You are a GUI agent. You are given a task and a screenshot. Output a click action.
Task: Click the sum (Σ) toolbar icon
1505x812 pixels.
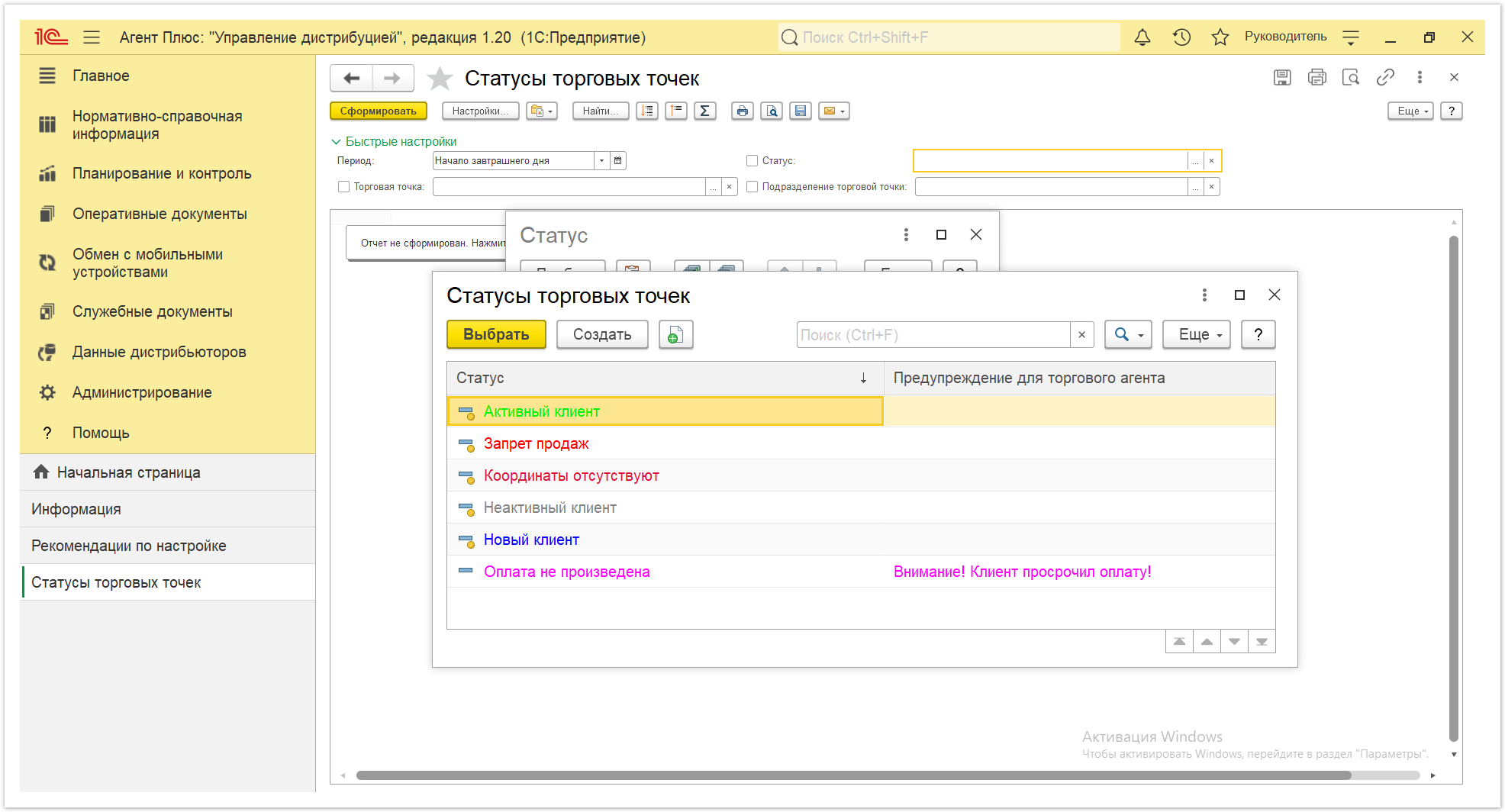click(x=704, y=111)
